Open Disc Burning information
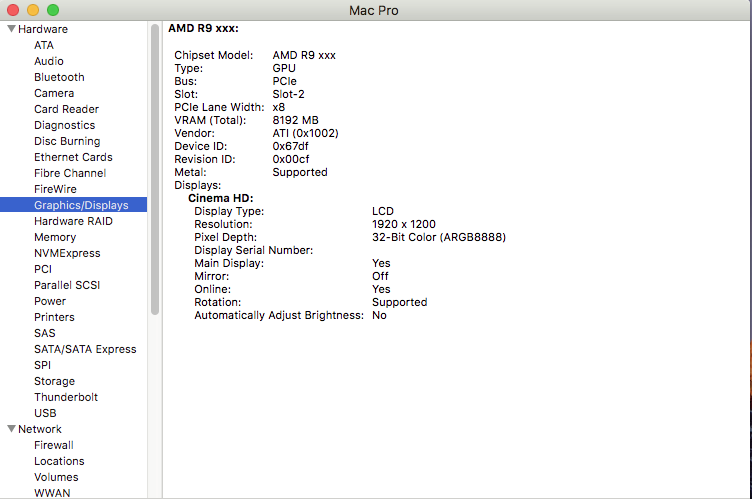Viewport: 752px width, 499px height. (67, 141)
